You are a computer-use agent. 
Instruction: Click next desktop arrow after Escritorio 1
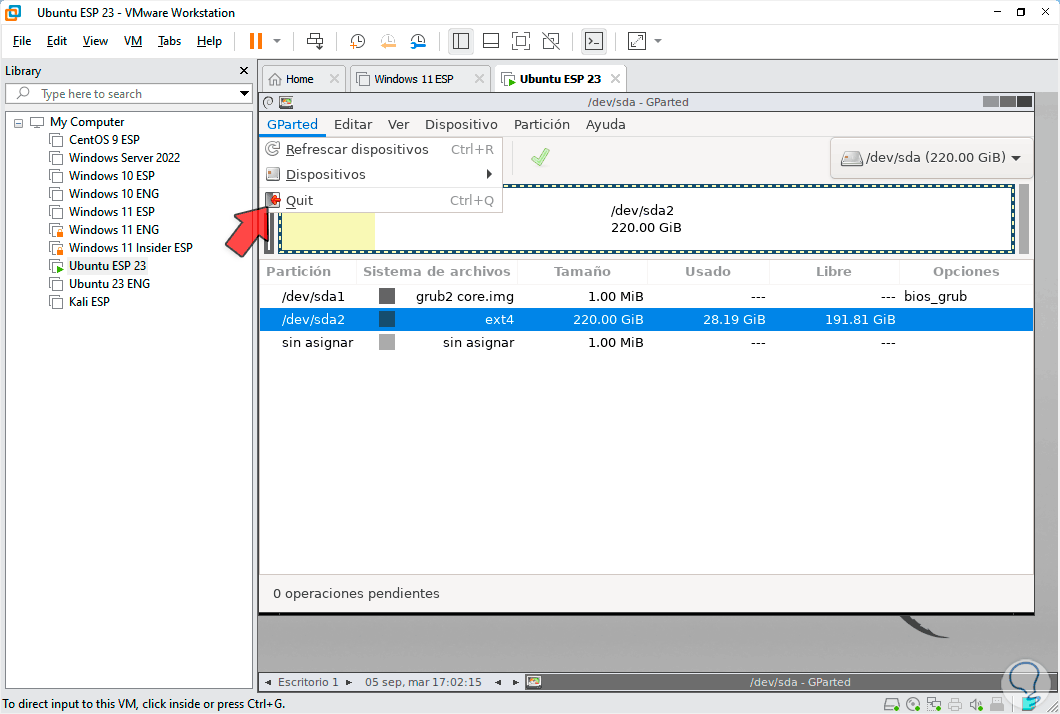tap(349, 682)
